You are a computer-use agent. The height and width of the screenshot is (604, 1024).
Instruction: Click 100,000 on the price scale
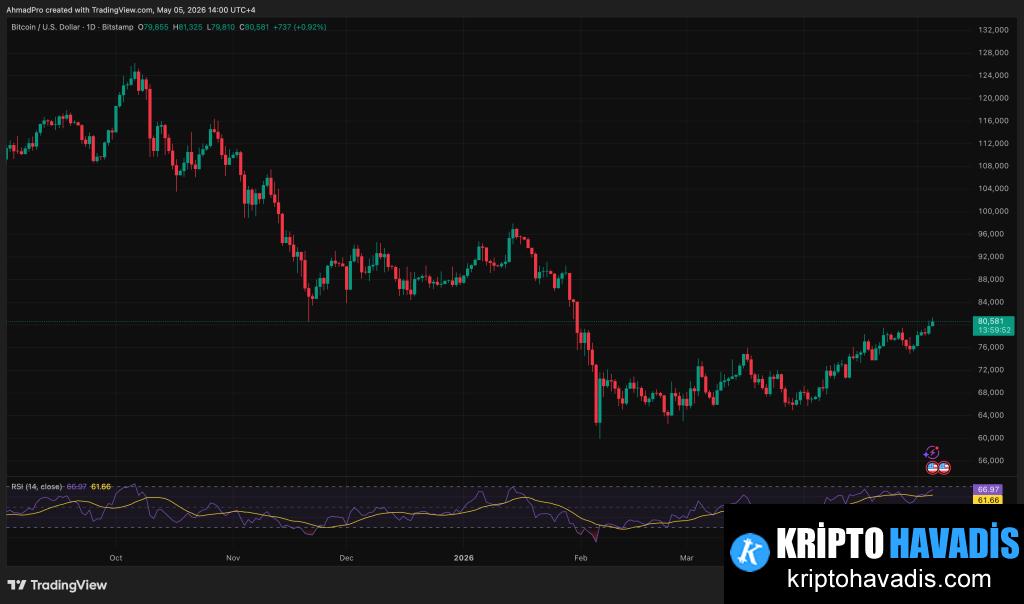pyautogui.click(x=993, y=212)
